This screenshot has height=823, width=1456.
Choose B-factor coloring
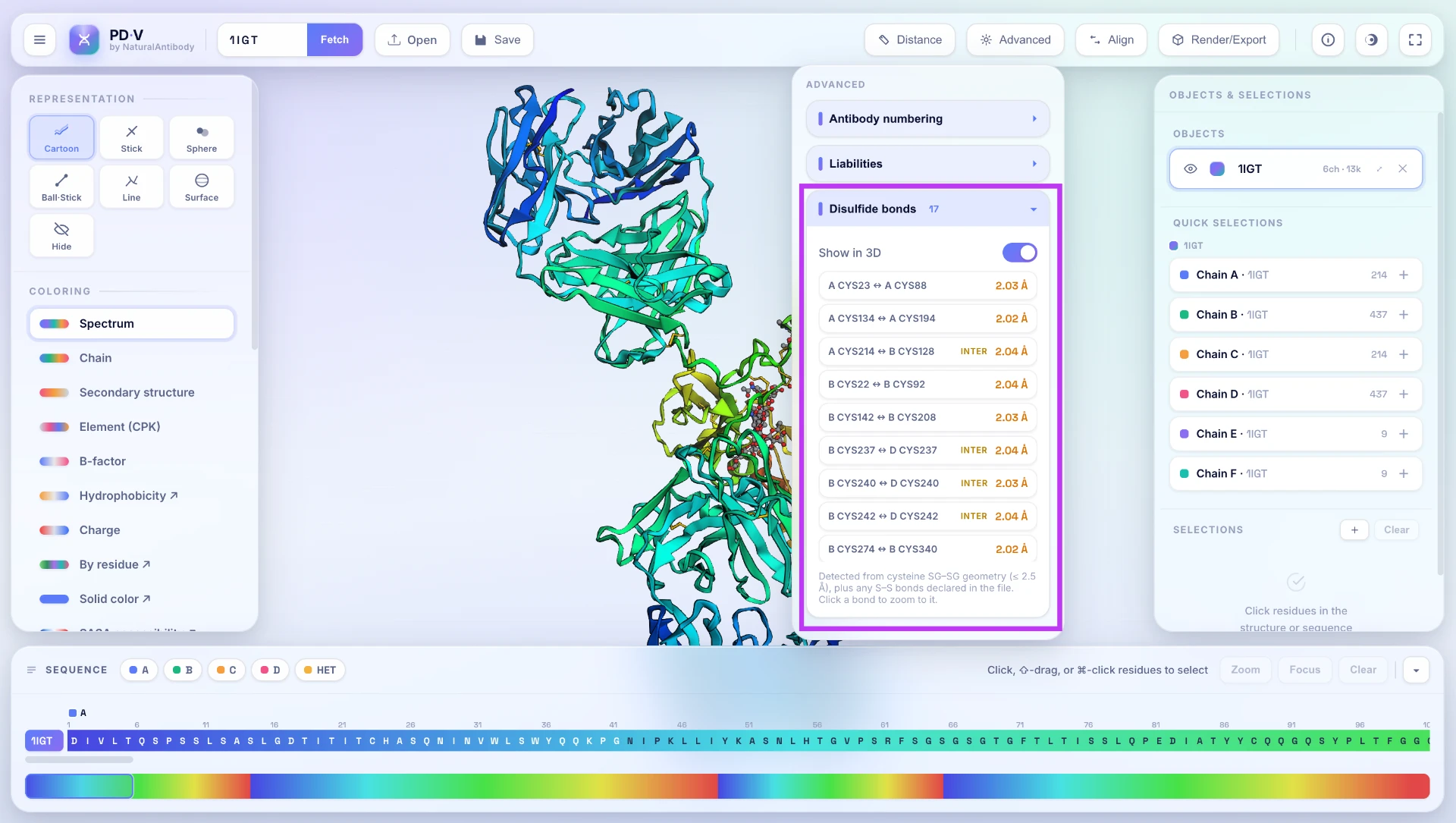click(x=131, y=461)
